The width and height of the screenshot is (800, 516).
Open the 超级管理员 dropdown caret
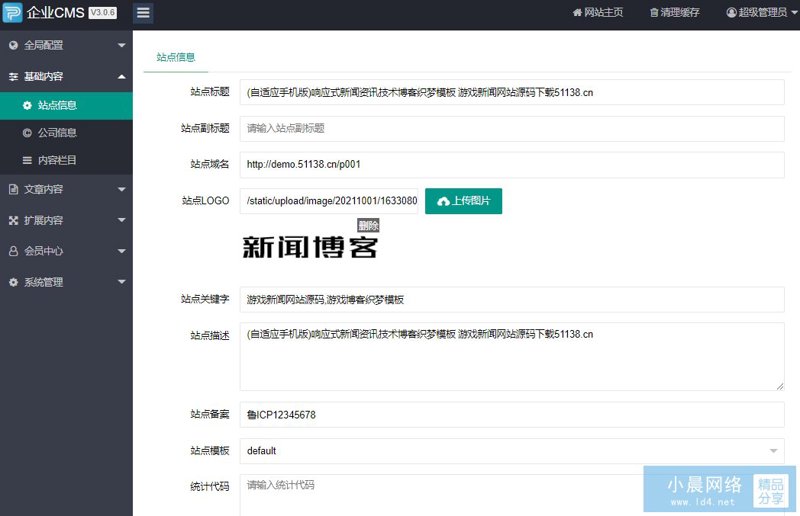[x=794, y=12]
